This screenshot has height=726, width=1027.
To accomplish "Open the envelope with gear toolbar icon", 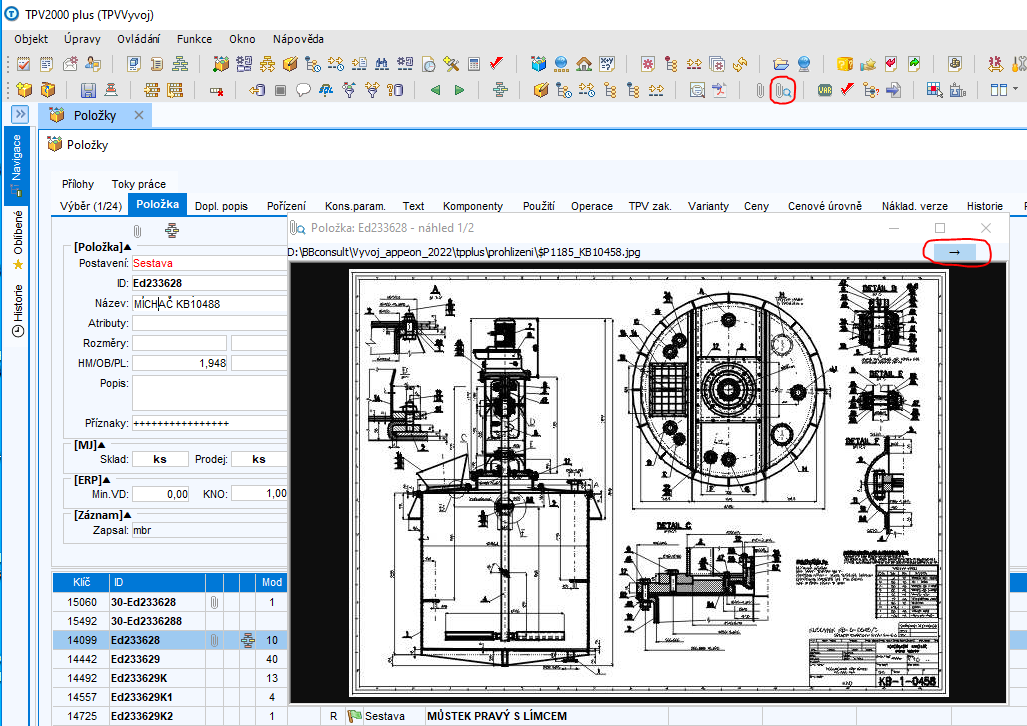I will click(x=70, y=64).
